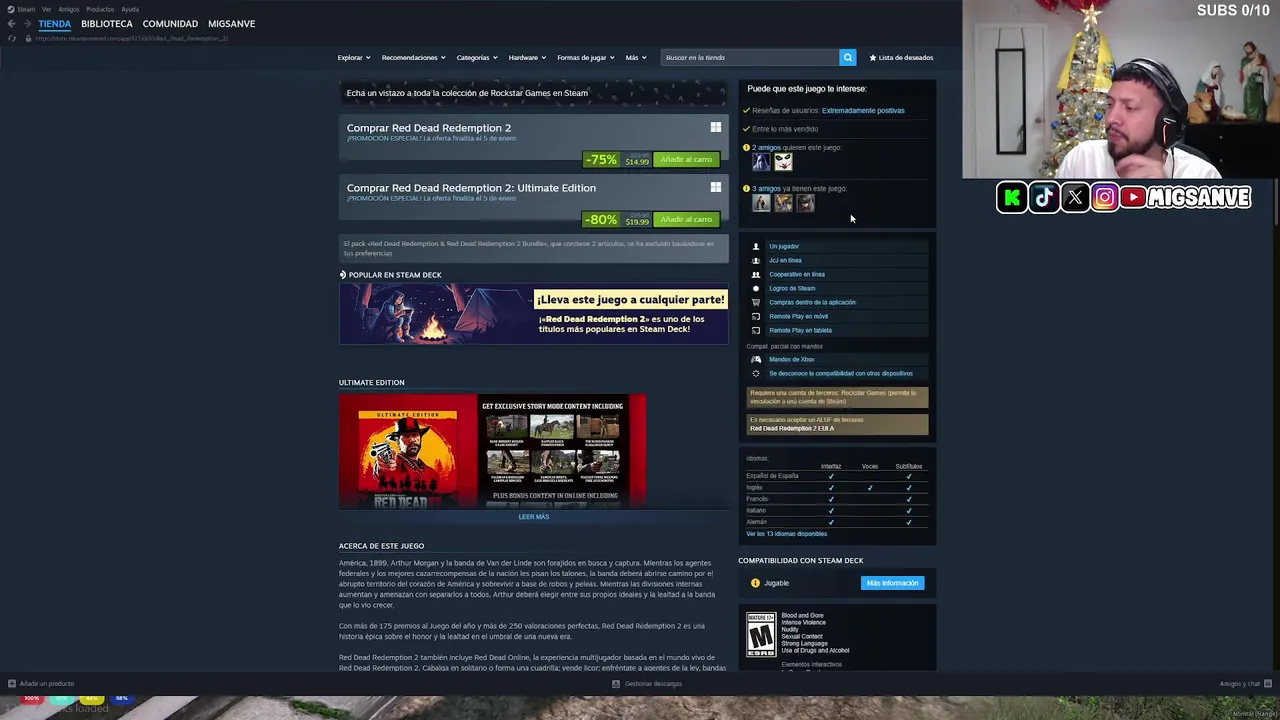Click the Steam achievements circle icon
This screenshot has width=1280, height=720.
point(756,288)
